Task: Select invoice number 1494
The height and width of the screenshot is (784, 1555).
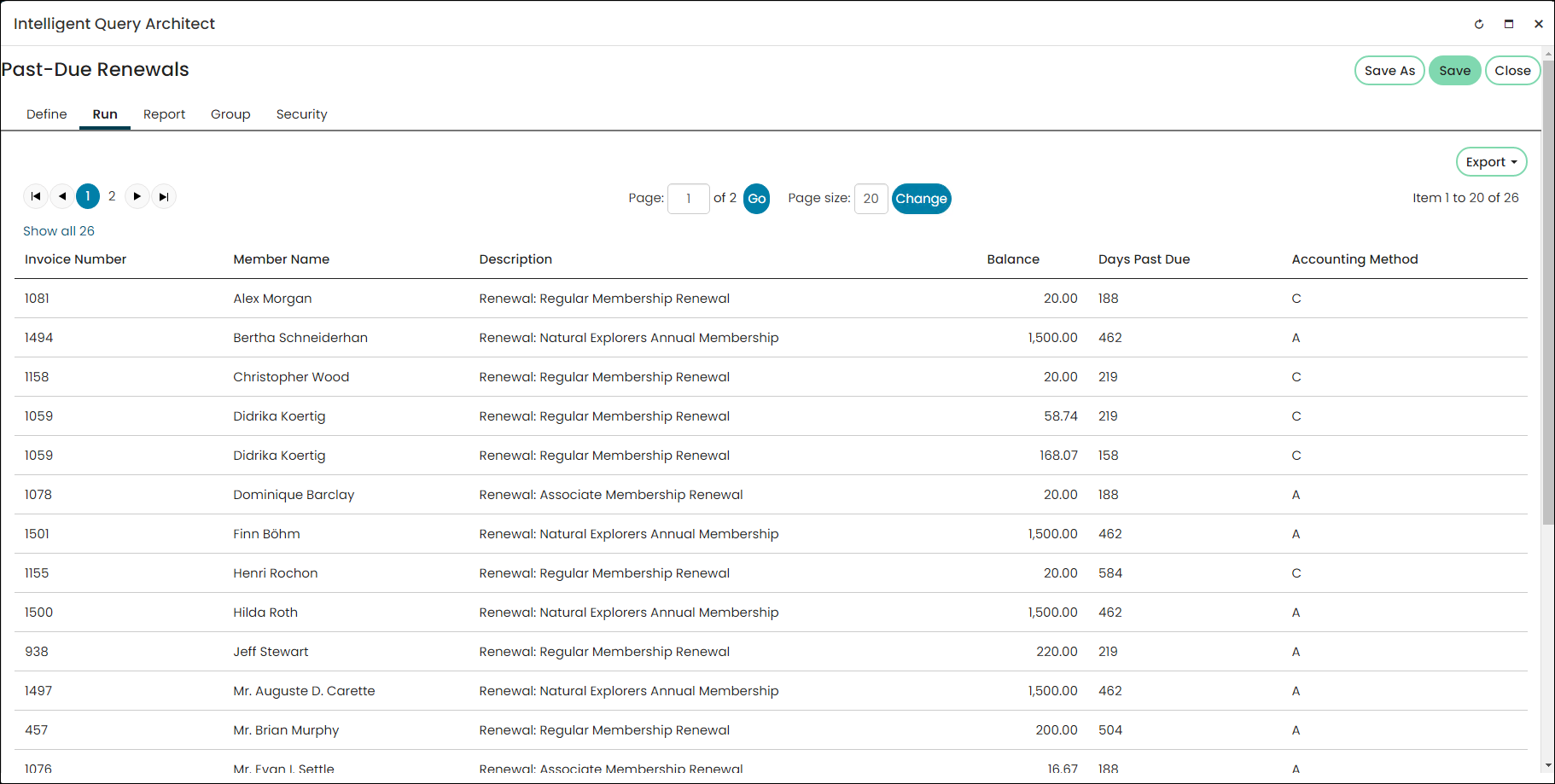Action: (x=38, y=338)
